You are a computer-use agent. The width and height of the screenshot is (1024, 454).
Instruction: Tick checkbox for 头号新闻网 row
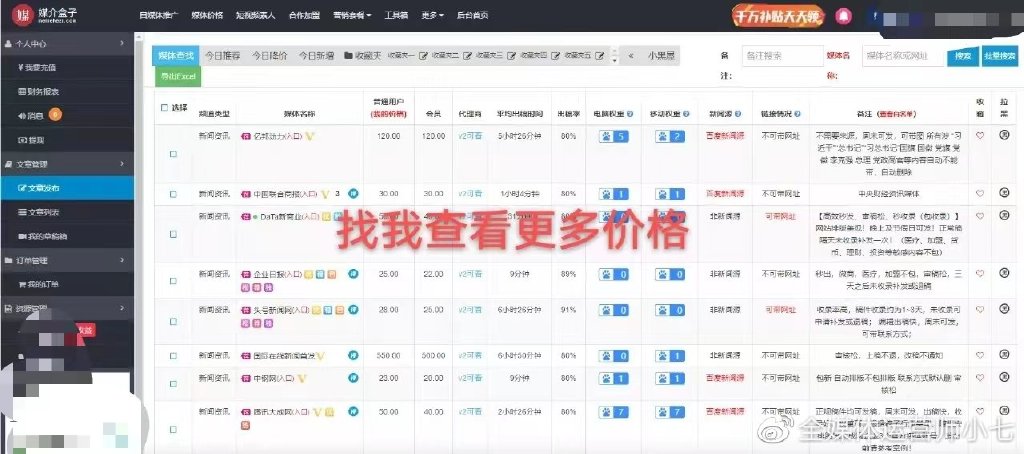point(173,321)
